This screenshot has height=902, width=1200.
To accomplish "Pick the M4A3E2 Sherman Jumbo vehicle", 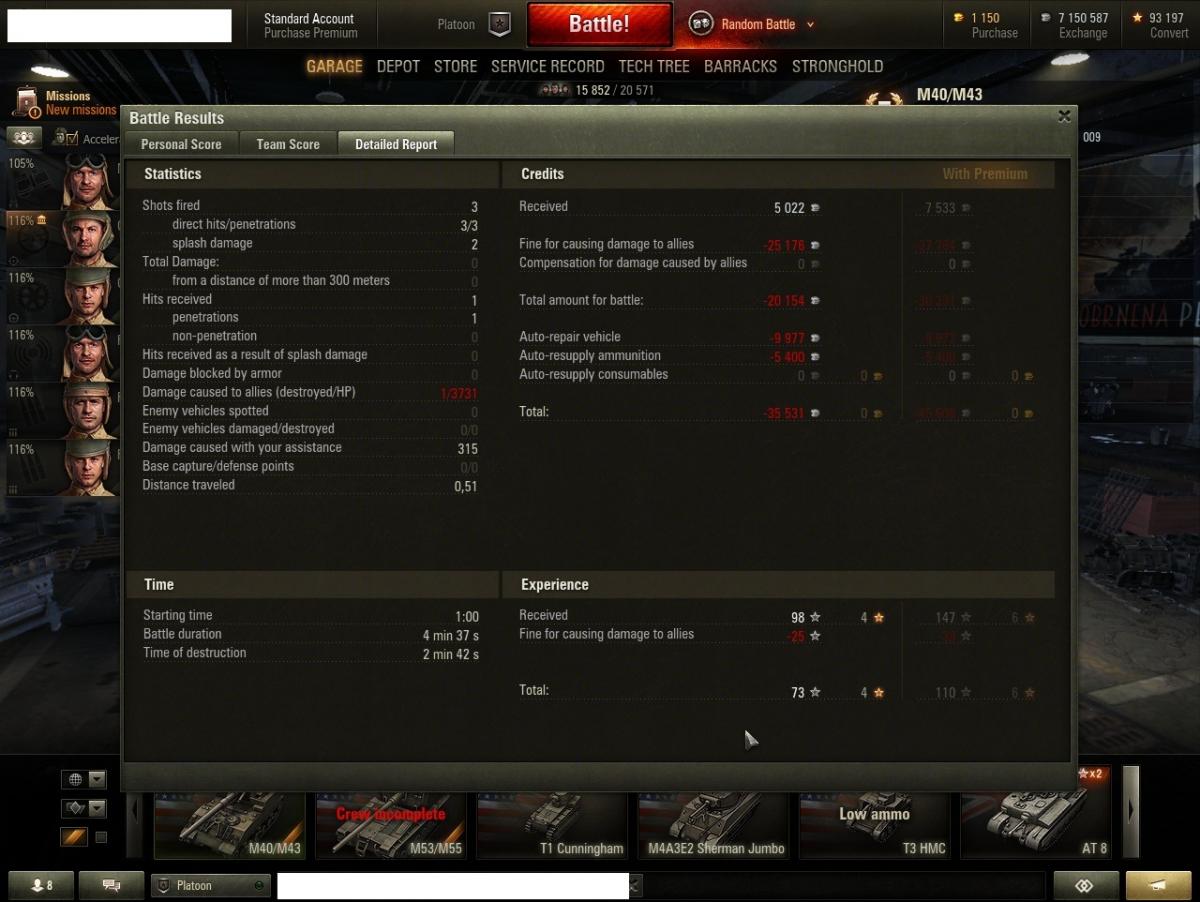I will click(x=713, y=824).
